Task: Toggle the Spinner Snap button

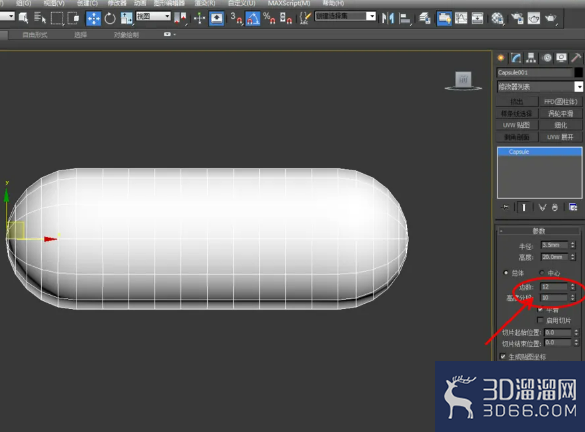Action: pyautogui.click(x=286, y=18)
